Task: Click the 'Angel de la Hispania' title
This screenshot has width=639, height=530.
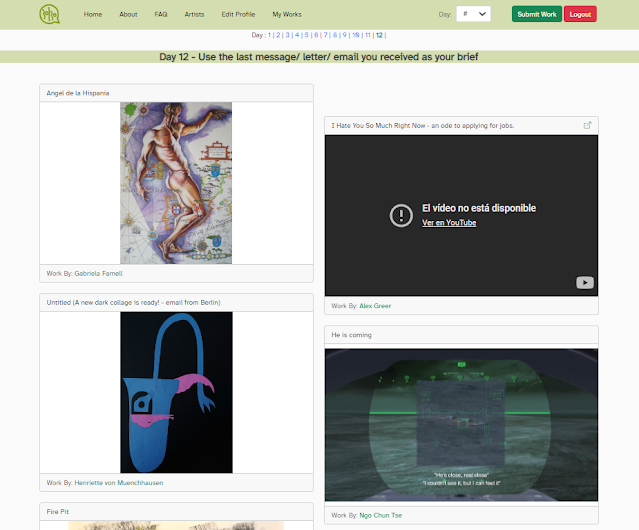Action: [x=78, y=93]
